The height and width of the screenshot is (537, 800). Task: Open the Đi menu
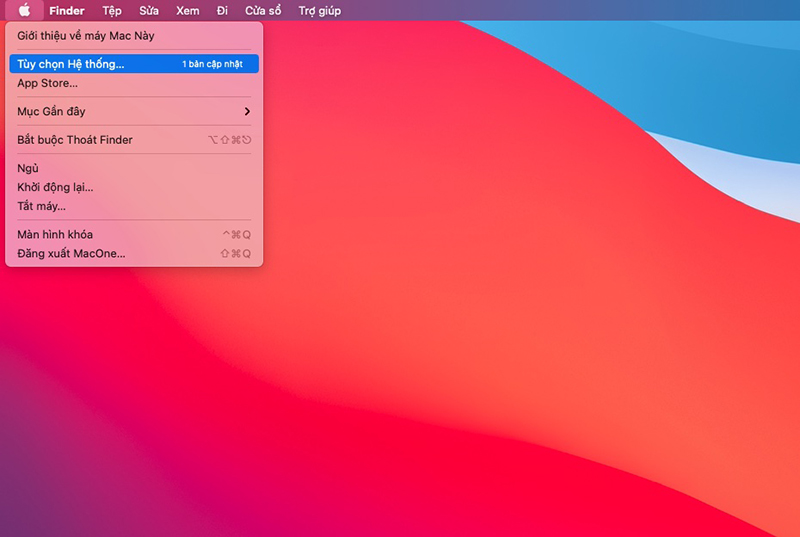222,11
